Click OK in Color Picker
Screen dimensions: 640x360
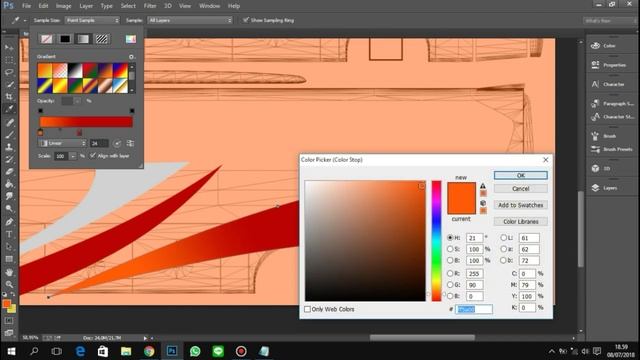(520, 175)
